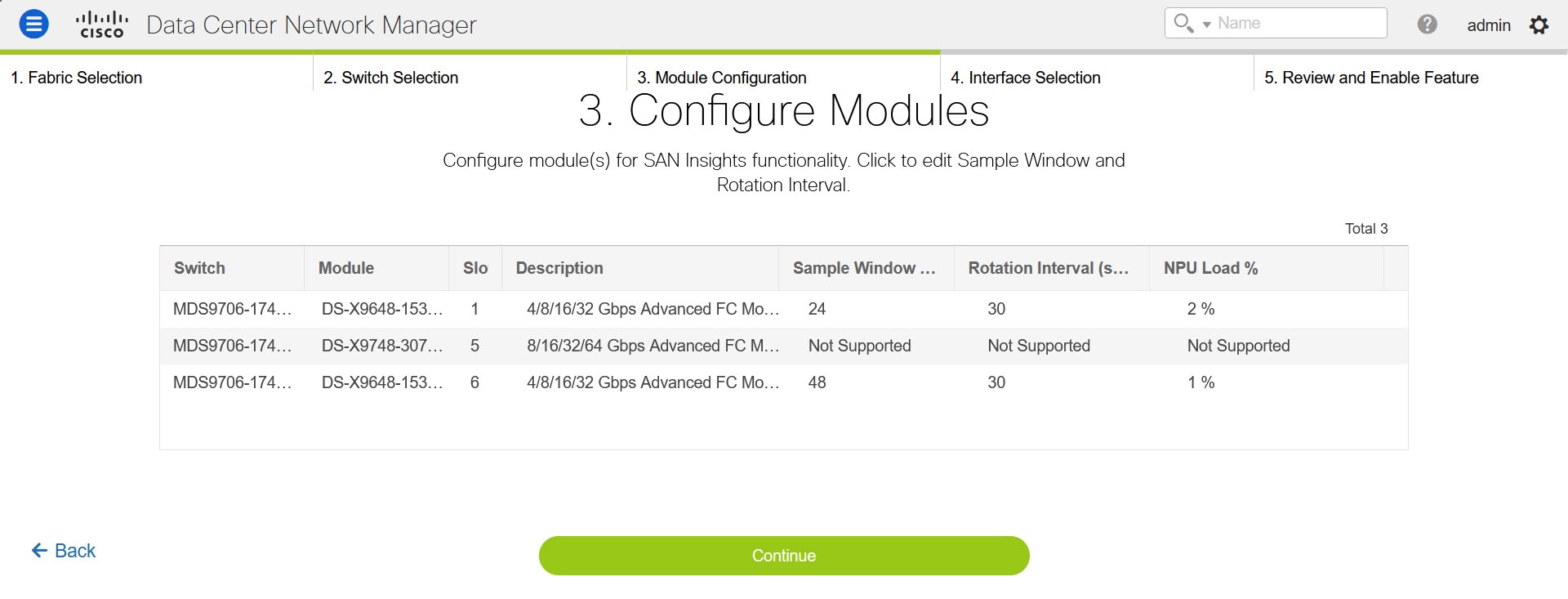This screenshot has height=599, width=1568.
Task: Go to Switch Selection step
Action: point(390,78)
